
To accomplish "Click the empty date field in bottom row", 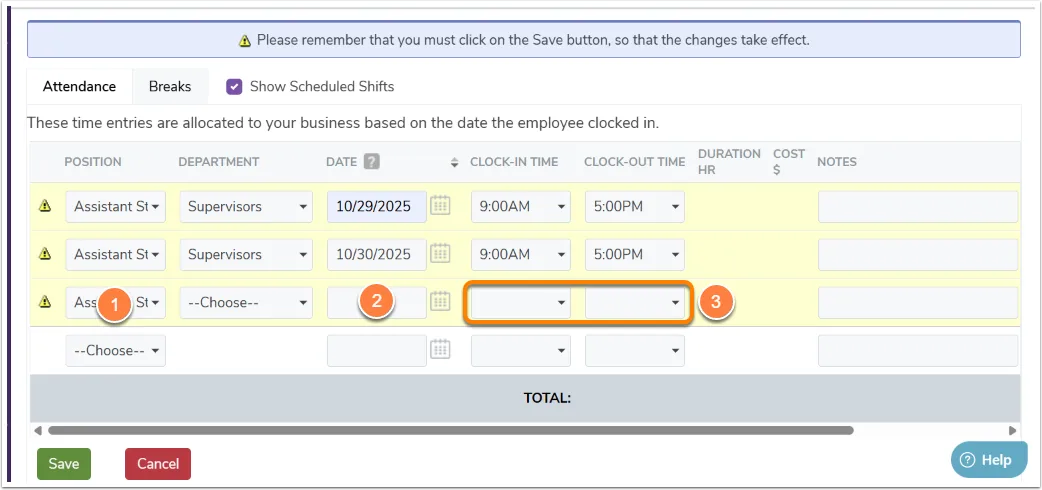I will click(x=377, y=350).
